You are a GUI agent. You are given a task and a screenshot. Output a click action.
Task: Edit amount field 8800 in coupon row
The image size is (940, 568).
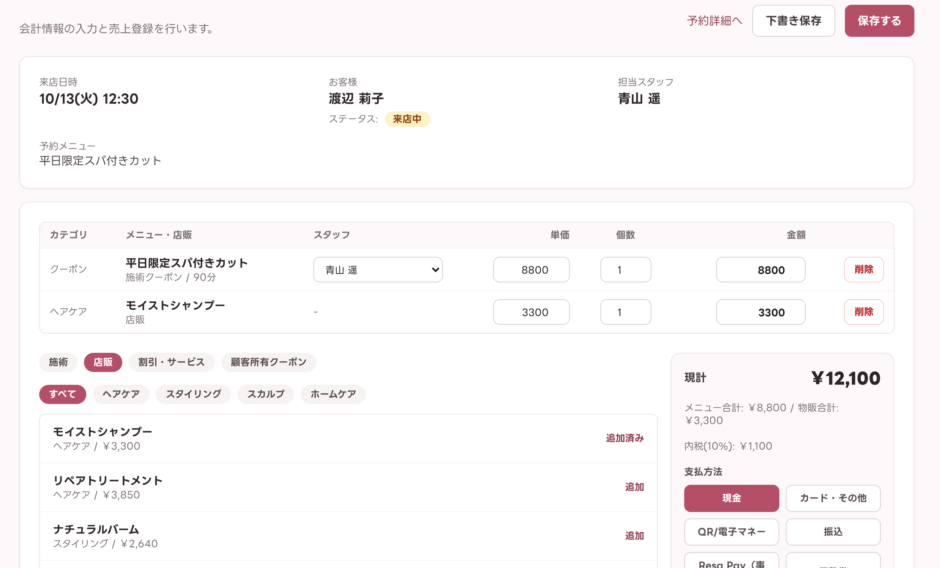[761, 270]
